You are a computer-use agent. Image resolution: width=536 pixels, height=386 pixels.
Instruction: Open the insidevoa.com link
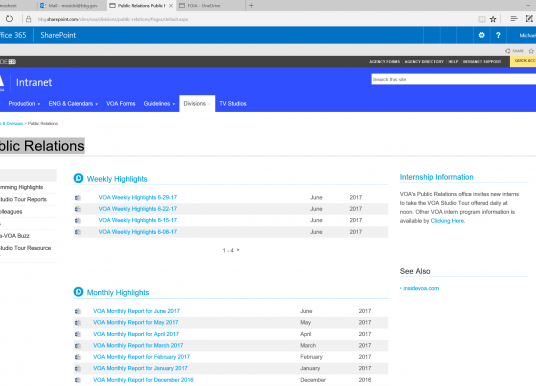coord(421,288)
